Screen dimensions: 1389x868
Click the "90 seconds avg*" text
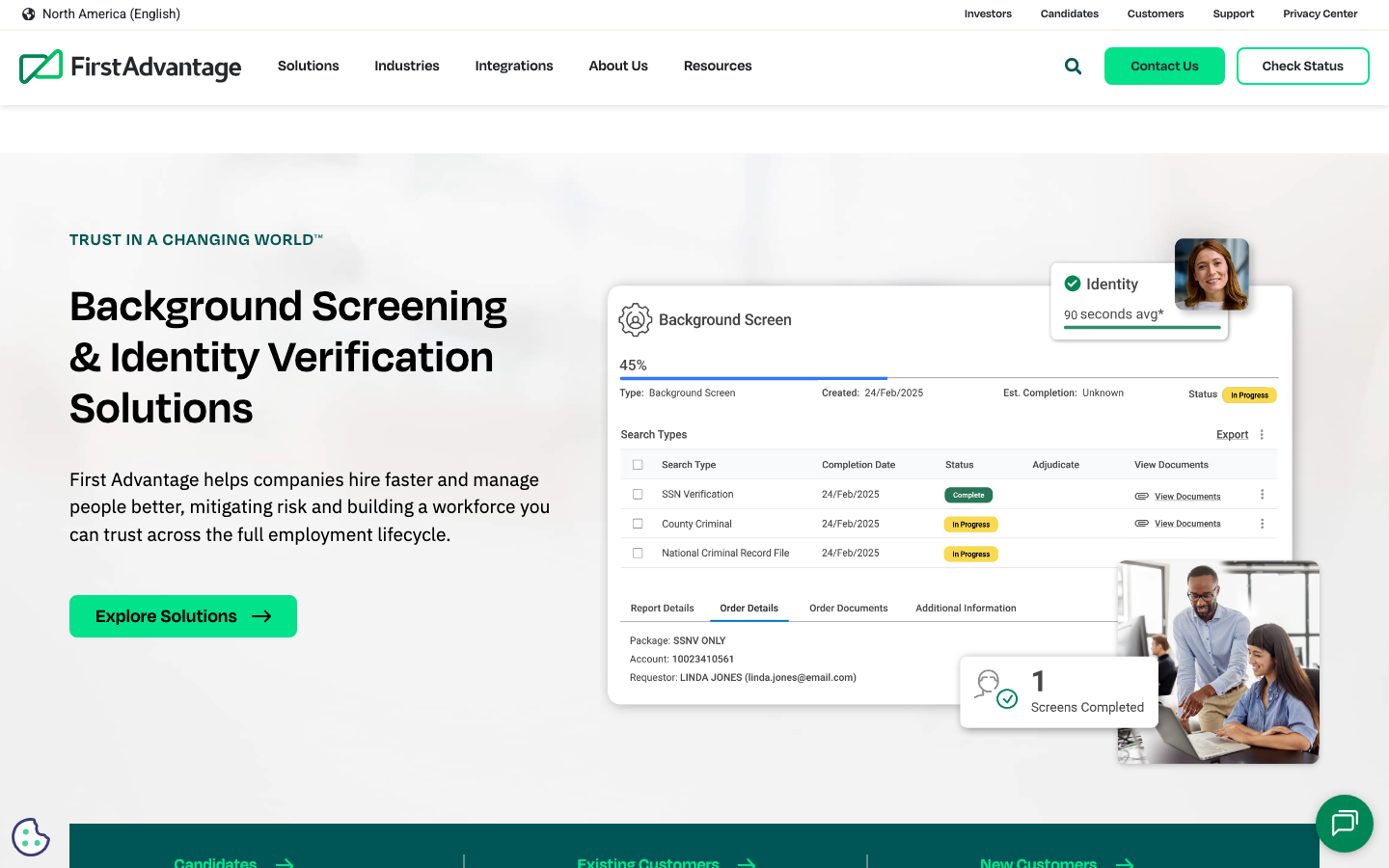[x=1114, y=314]
